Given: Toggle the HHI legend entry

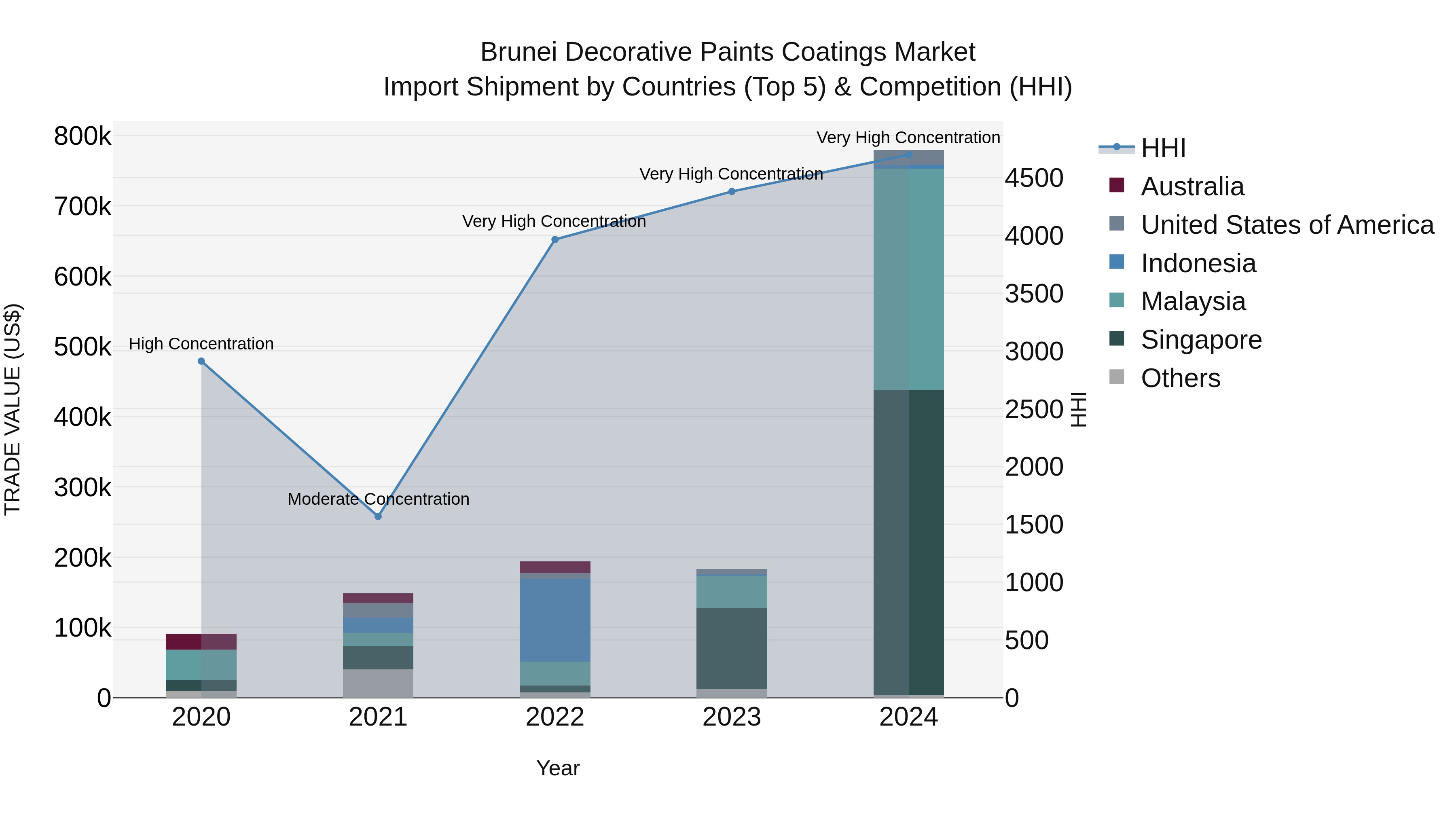Looking at the screenshot, I should click(1142, 148).
